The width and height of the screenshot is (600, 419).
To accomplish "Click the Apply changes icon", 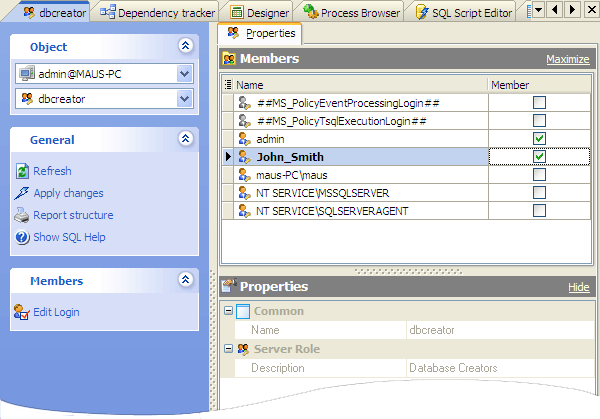I will tap(23, 193).
